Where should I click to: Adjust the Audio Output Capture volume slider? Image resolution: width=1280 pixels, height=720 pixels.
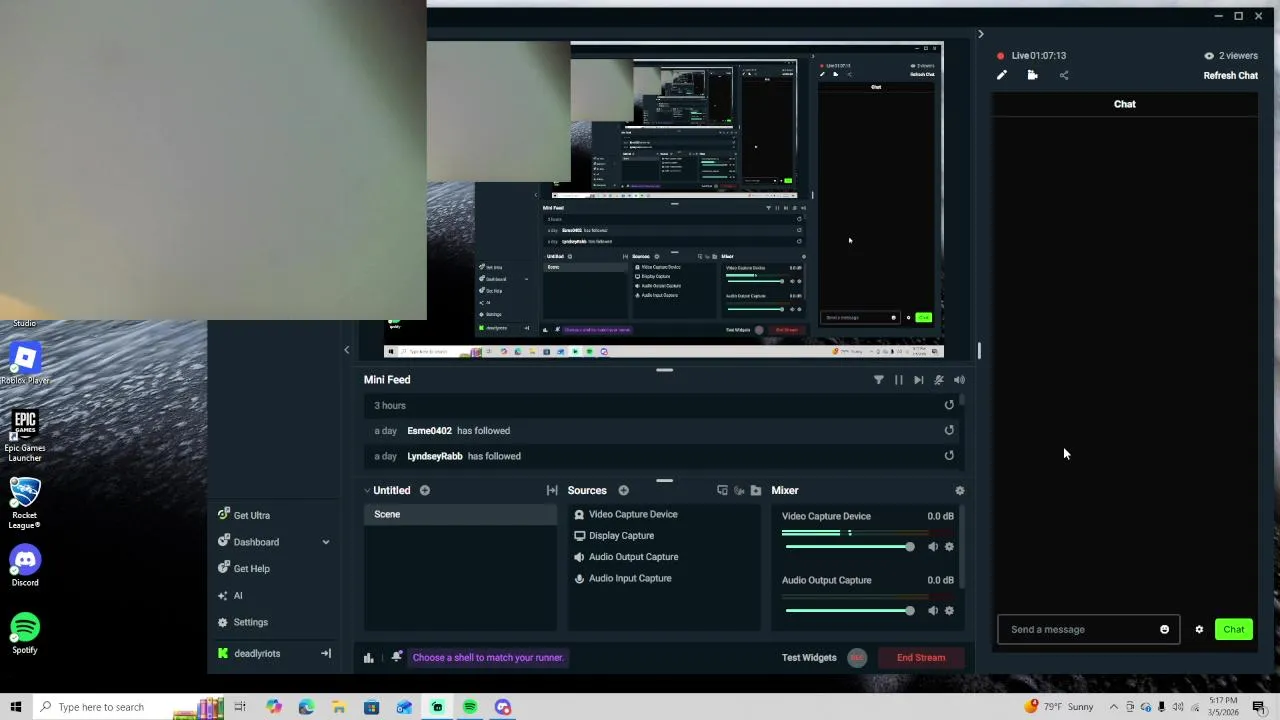tap(849, 611)
